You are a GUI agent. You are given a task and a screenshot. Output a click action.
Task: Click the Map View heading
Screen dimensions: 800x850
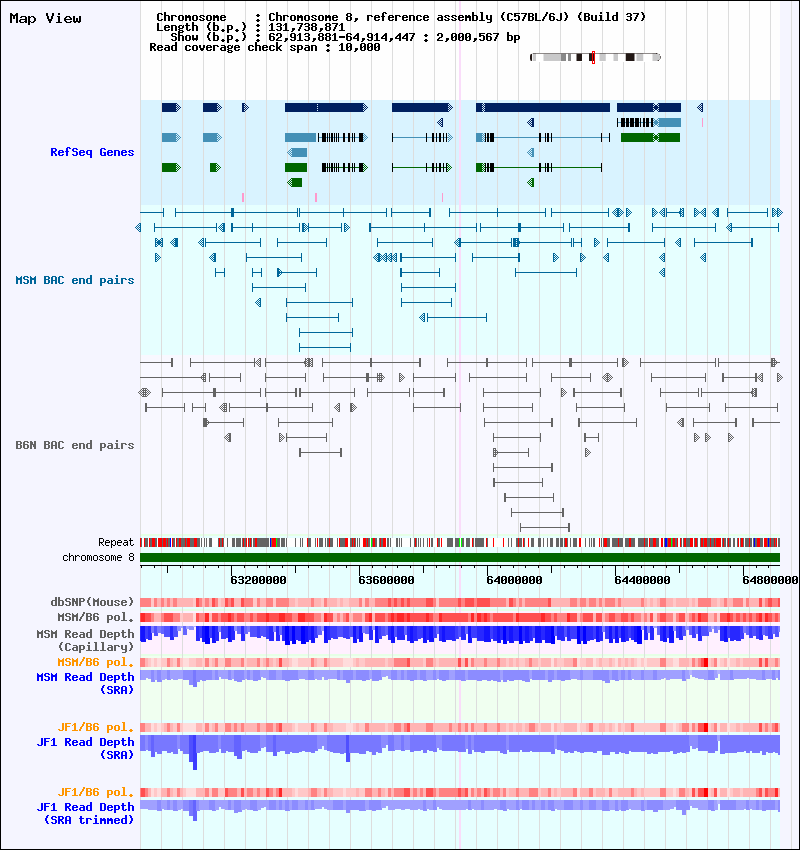46,18
